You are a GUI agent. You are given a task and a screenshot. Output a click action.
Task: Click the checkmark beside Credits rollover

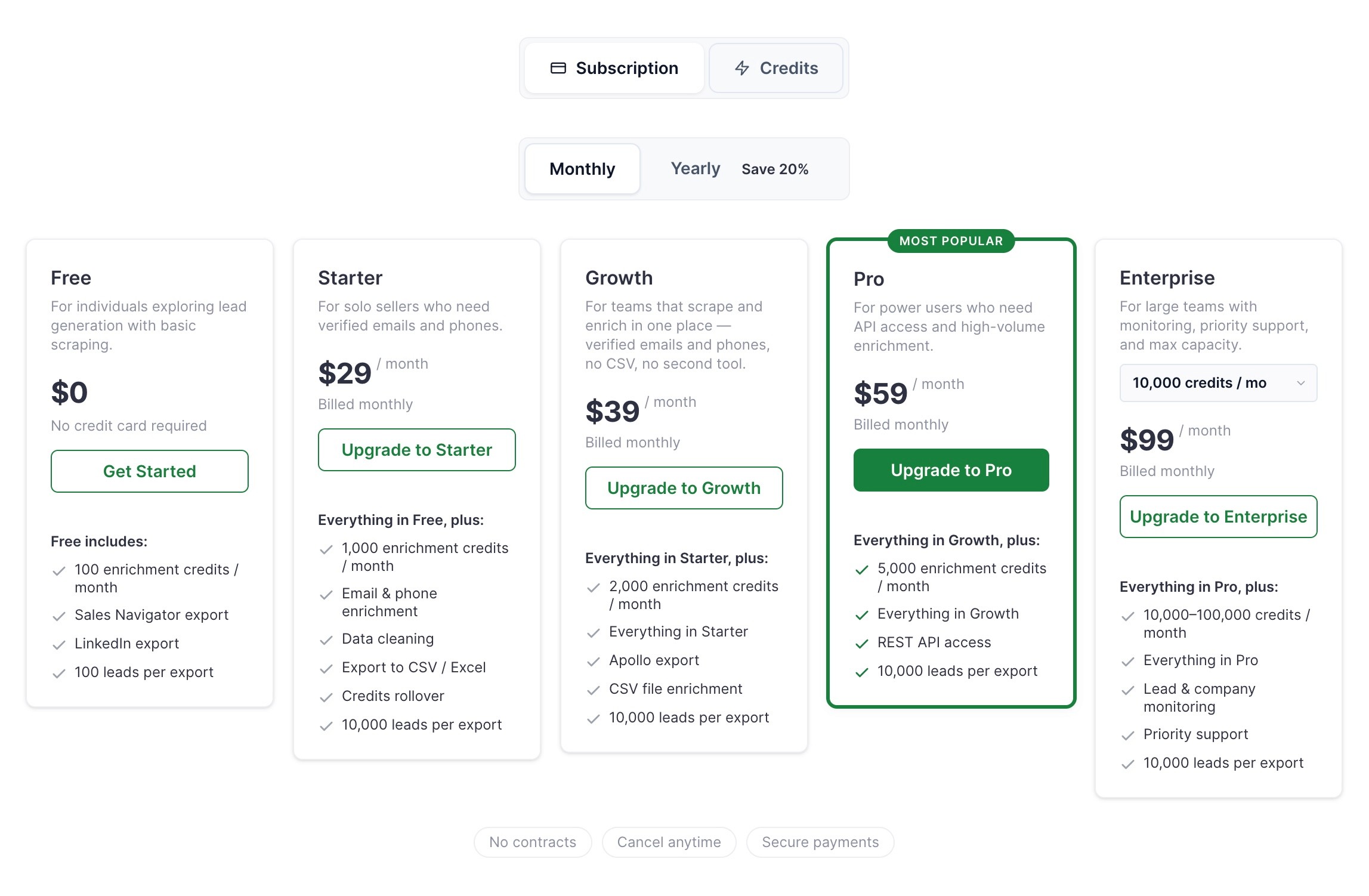(326, 697)
